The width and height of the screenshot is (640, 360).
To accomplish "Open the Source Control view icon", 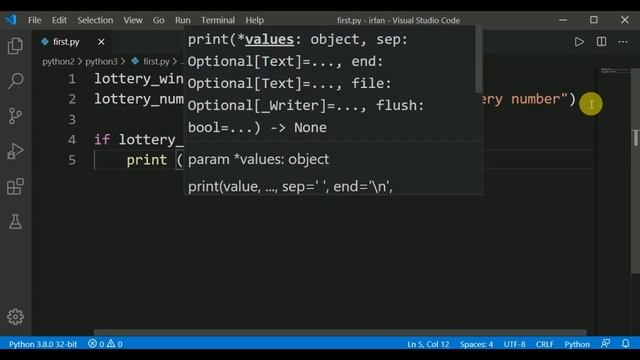I will (x=15, y=116).
